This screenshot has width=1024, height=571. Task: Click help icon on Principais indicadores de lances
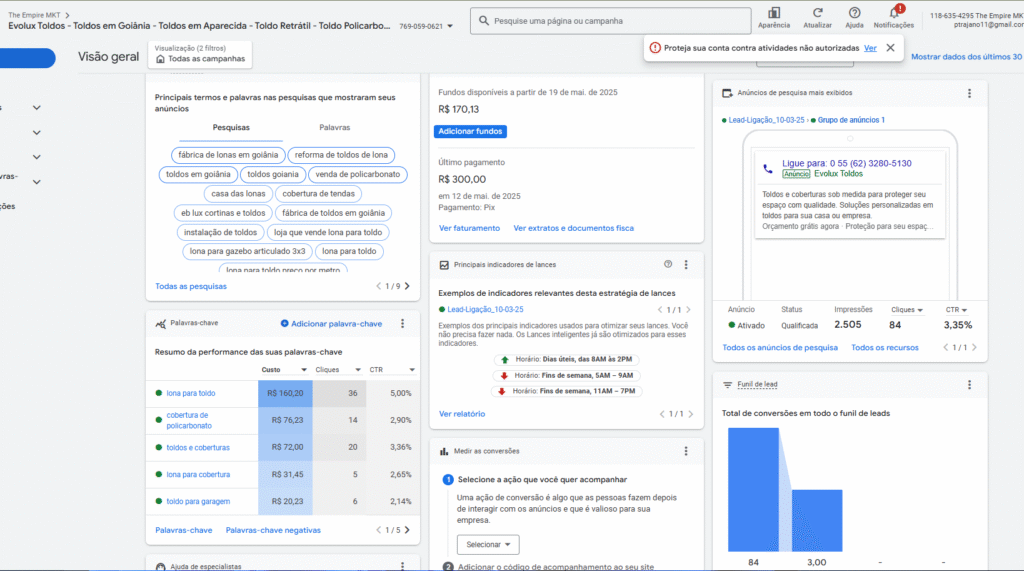tap(668, 265)
